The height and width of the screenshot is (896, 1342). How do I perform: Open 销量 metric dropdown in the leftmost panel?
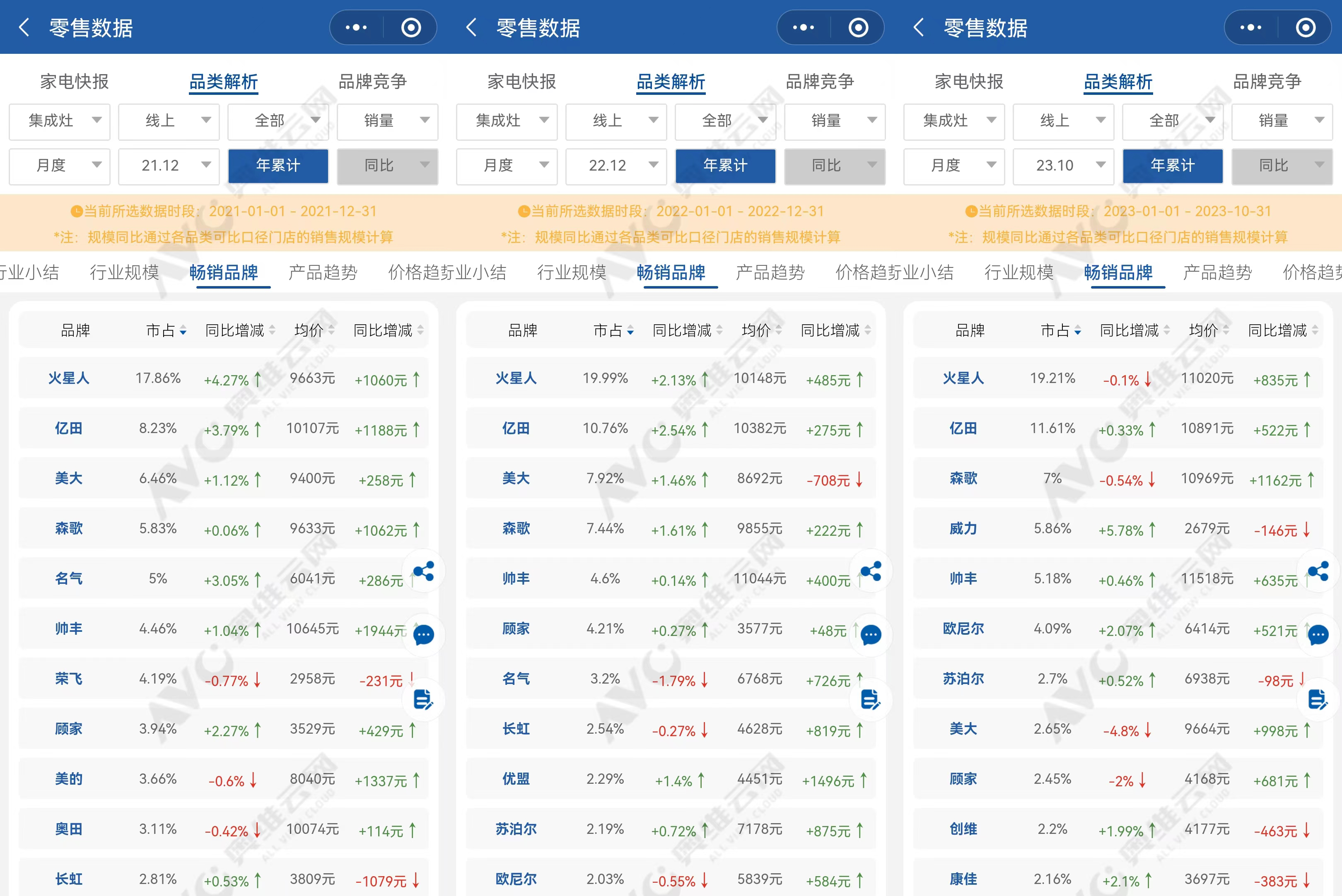pyautogui.click(x=387, y=120)
